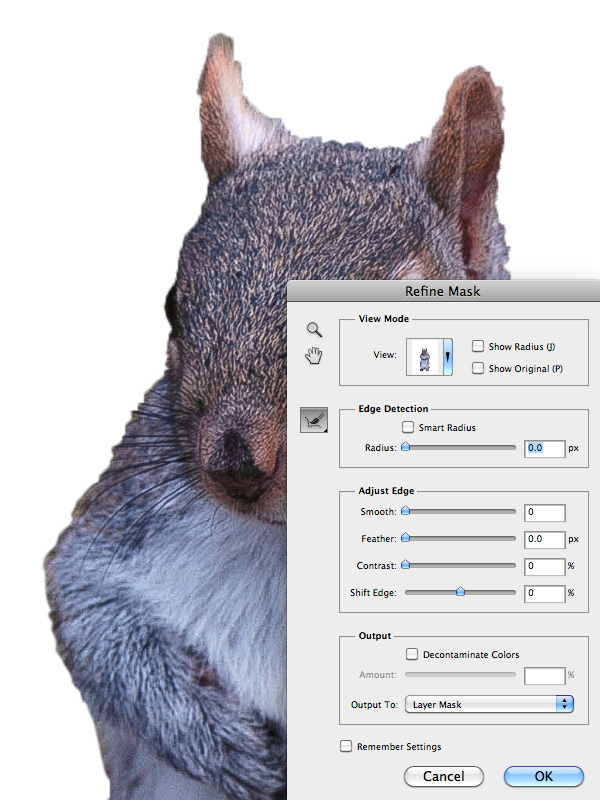The height and width of the screenshot is (800, 600).
Task: Click the Feather px value field
Action: pos(544,539)
